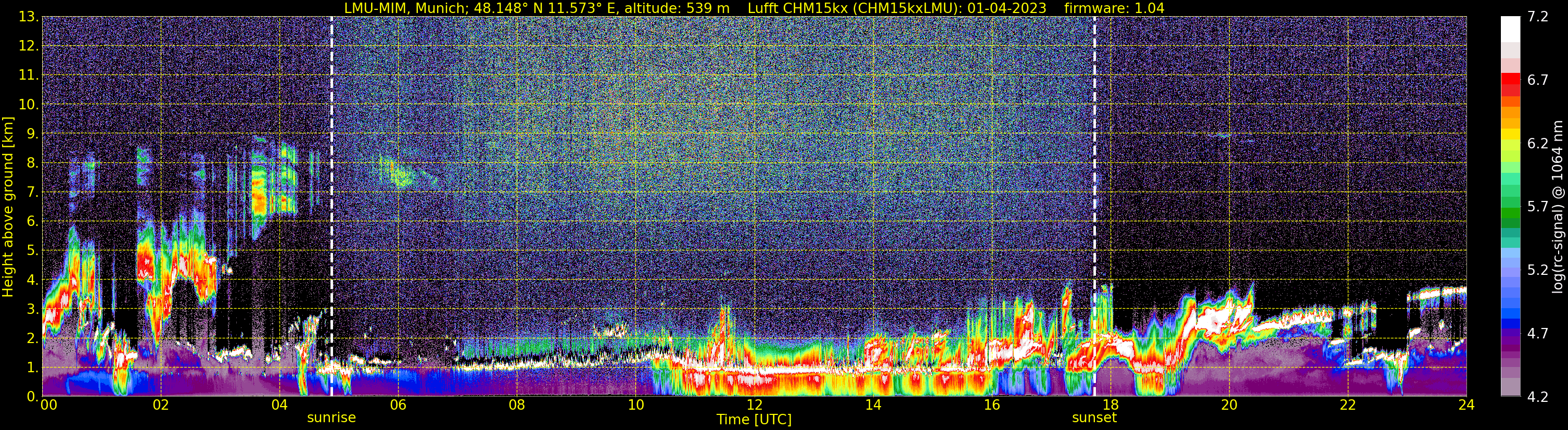Image resolution: width=1568 pixels, height=430 pixels.
Task: Click the time axis tick 00
Action: (49, 405)
